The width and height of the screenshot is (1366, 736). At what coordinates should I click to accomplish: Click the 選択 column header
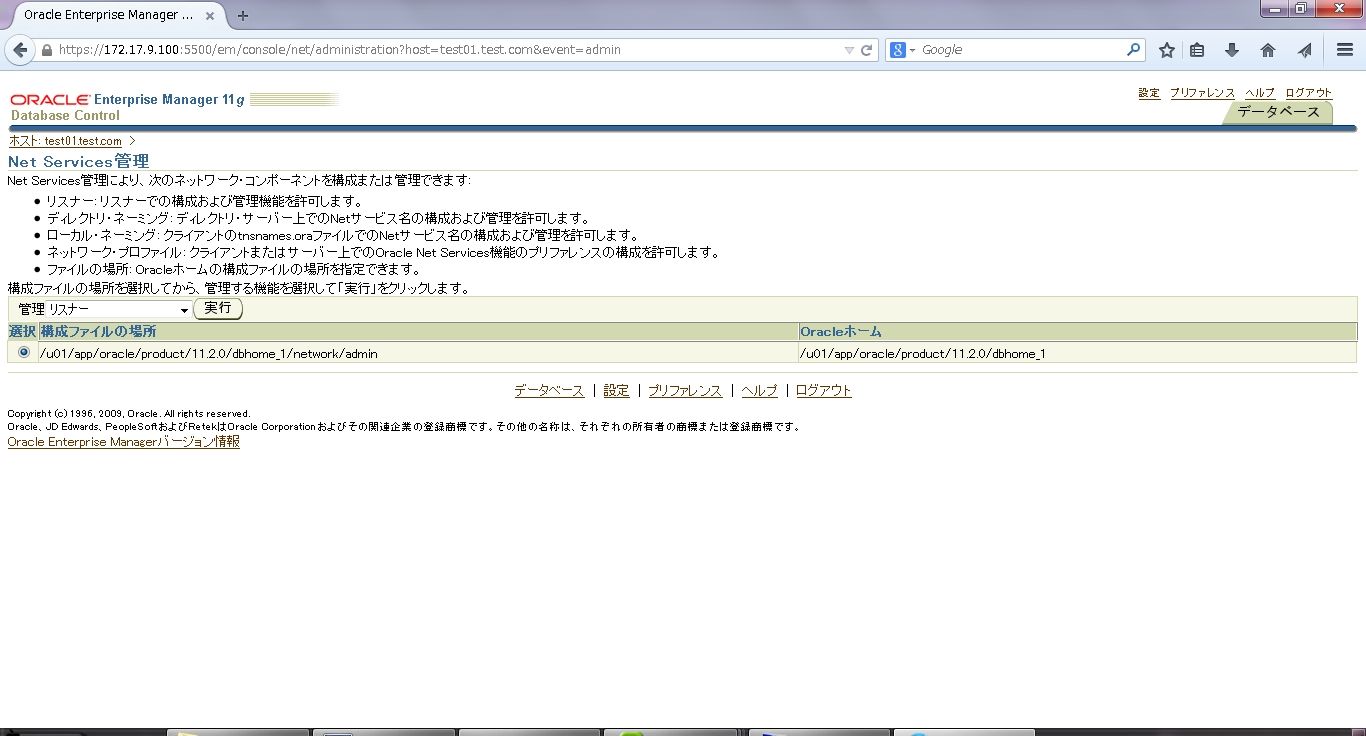point(23,331)
